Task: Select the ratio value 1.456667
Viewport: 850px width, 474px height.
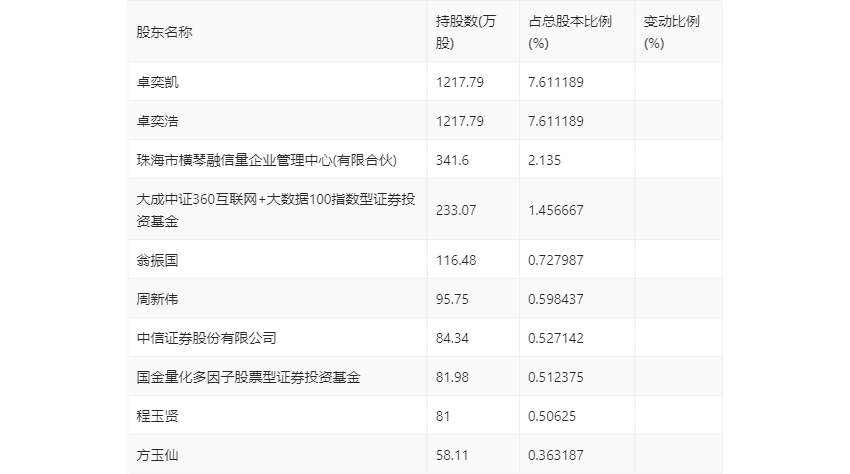Action: (x=556, y=210)
